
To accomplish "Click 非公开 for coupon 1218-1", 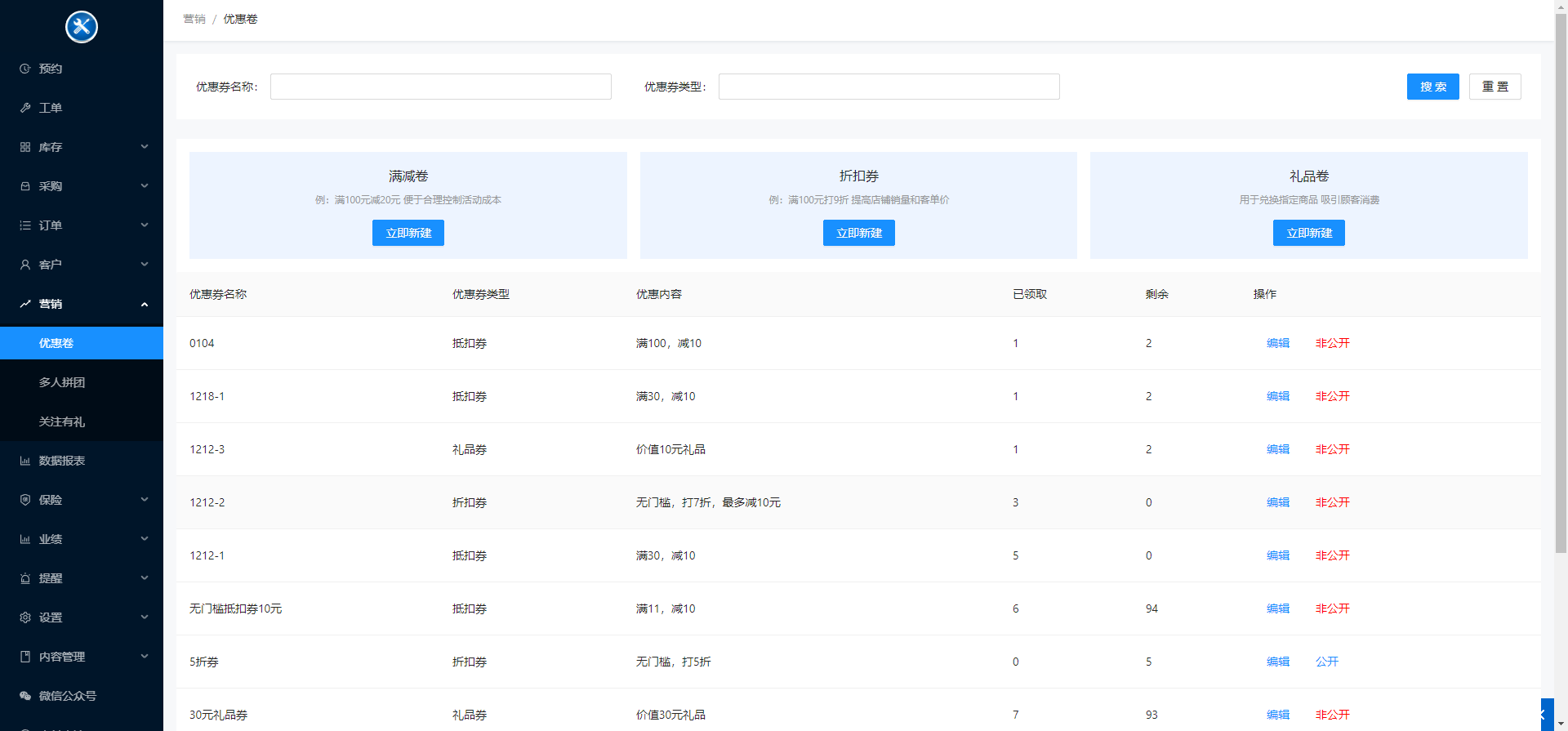I will coord(1333,396).
